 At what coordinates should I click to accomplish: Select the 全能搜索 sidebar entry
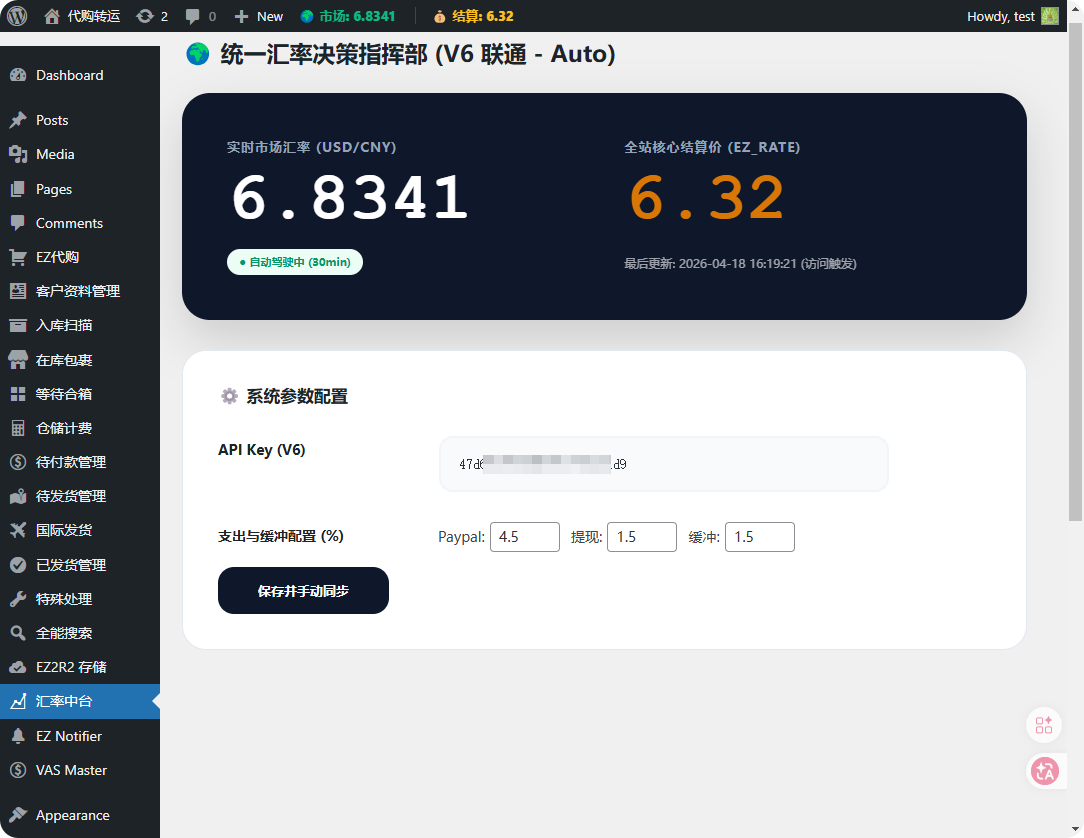click(64, 633)
